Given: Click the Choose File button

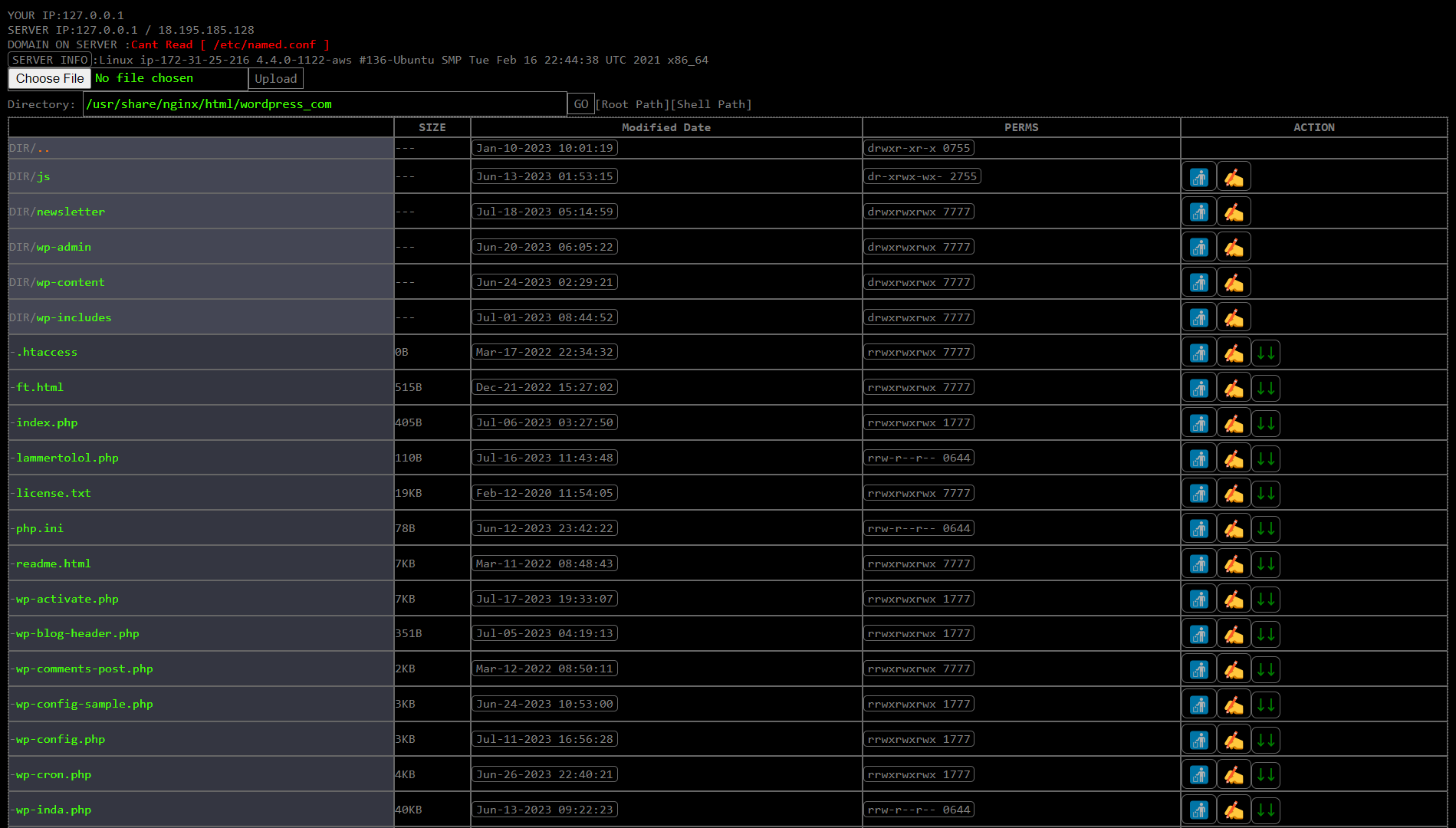Looking at the screenshot, I should (50, 78).
